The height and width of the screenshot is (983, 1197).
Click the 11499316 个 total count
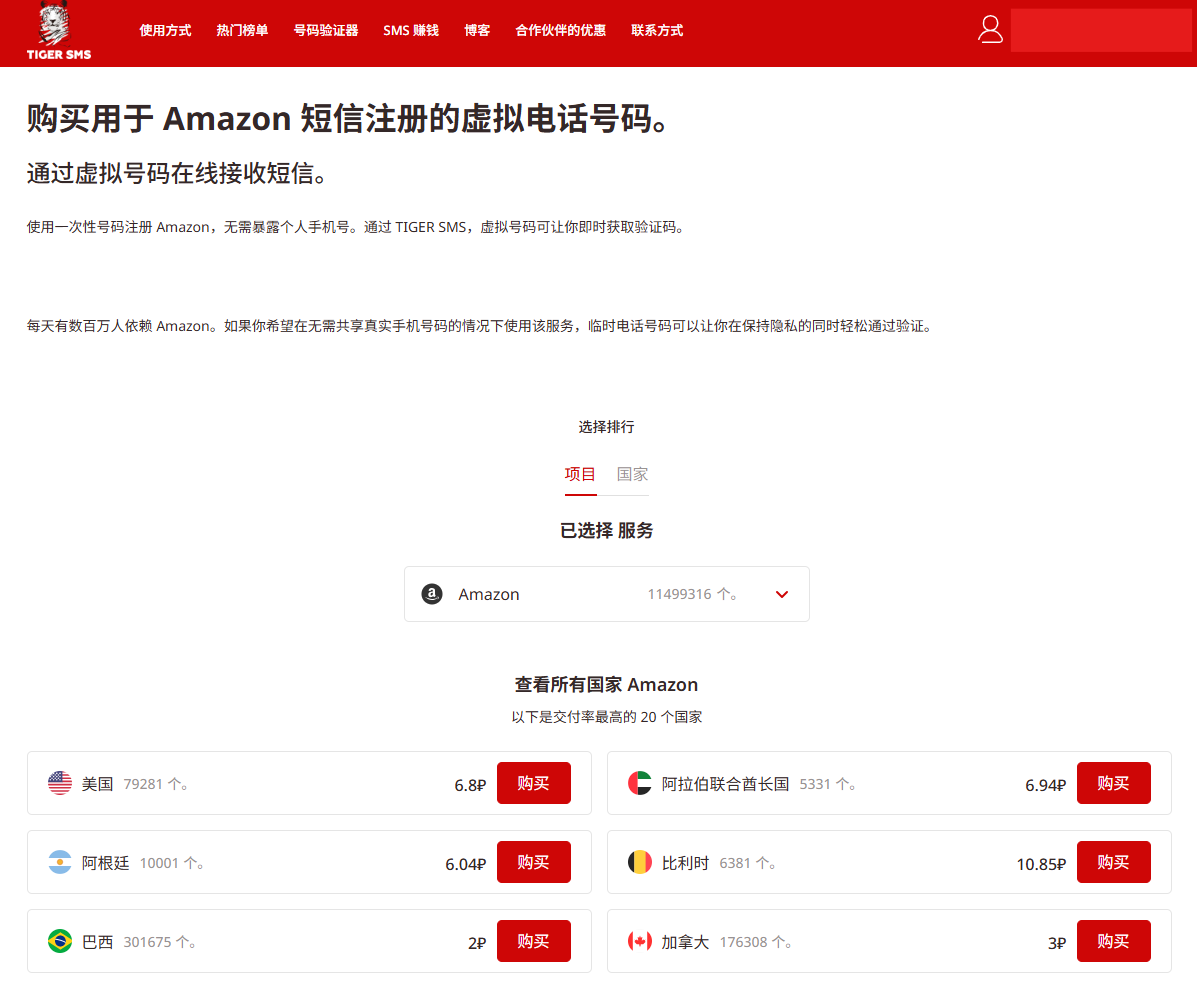[x=692, y=594]
